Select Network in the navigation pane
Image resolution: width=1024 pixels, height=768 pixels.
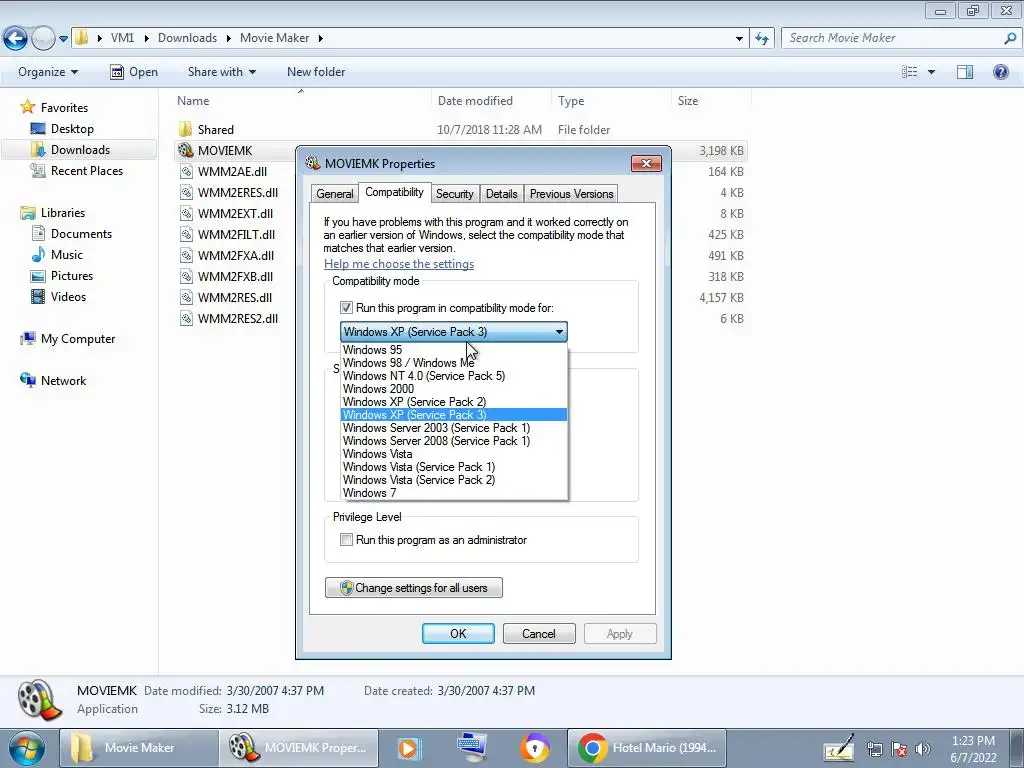point(63,381)
